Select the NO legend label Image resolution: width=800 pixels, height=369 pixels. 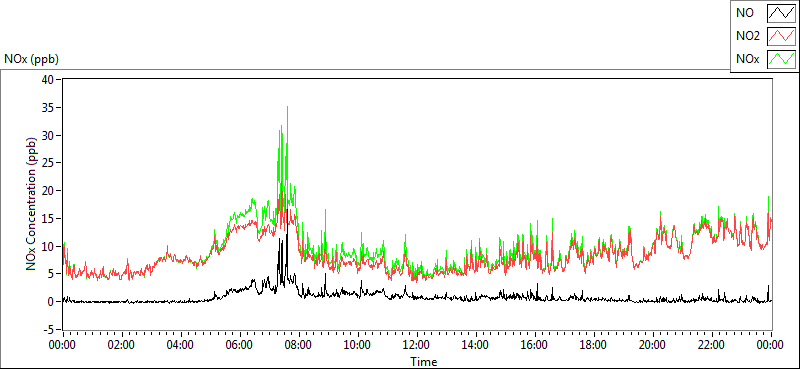745,12
